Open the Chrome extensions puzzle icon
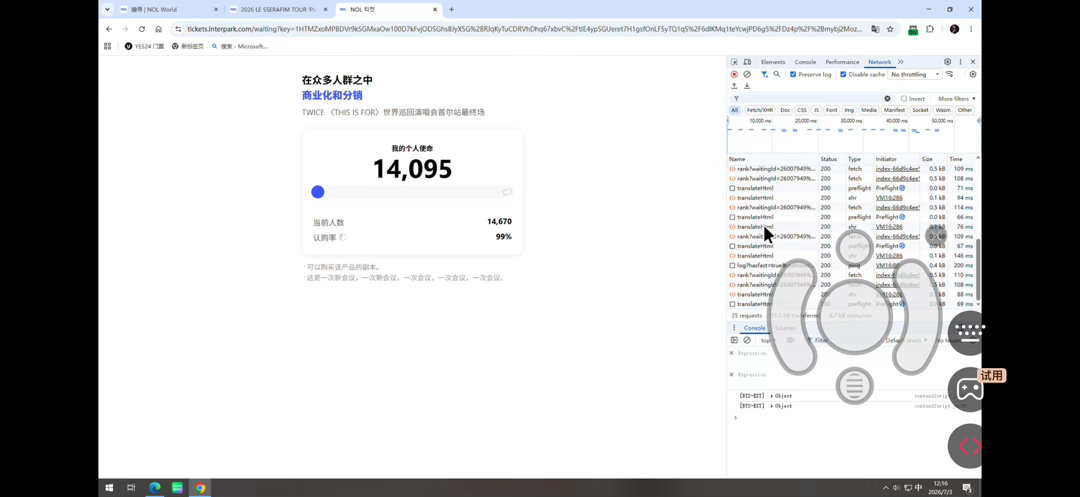 click(930, 29)
